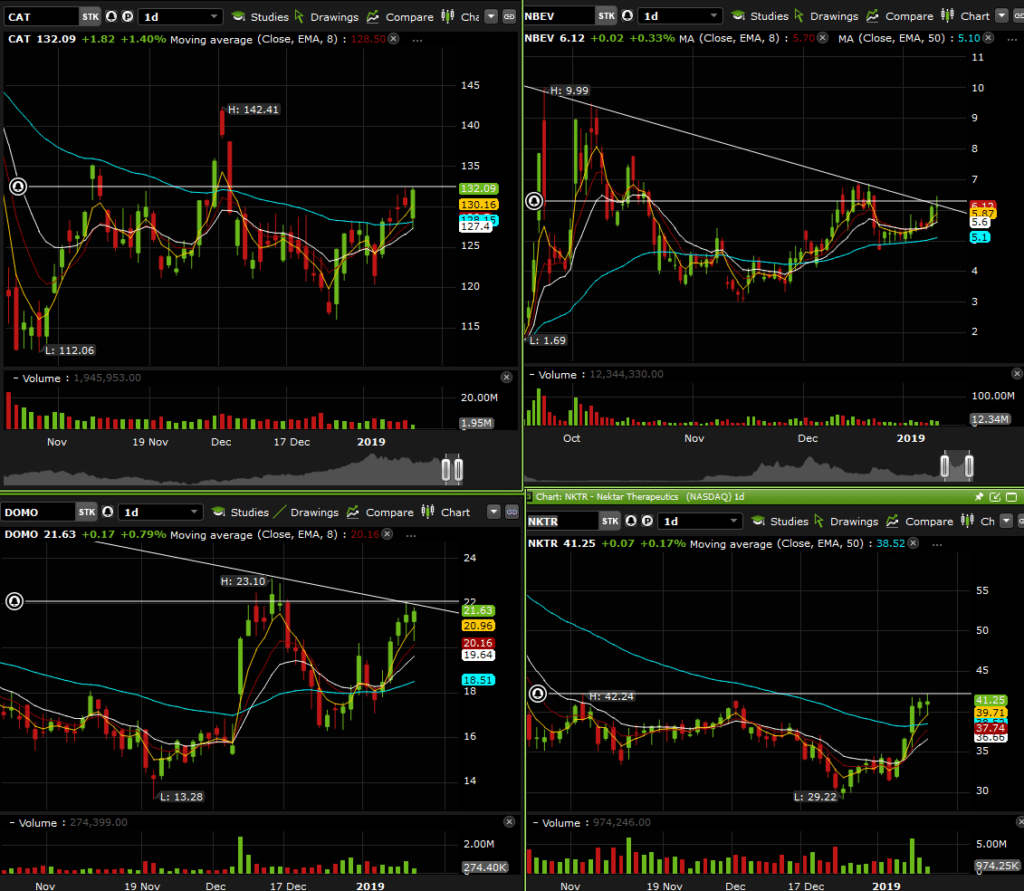1024x891 pixels.
Task: Click the alert bell icon in NKTR toolbar
Action: tap(631, 521)
